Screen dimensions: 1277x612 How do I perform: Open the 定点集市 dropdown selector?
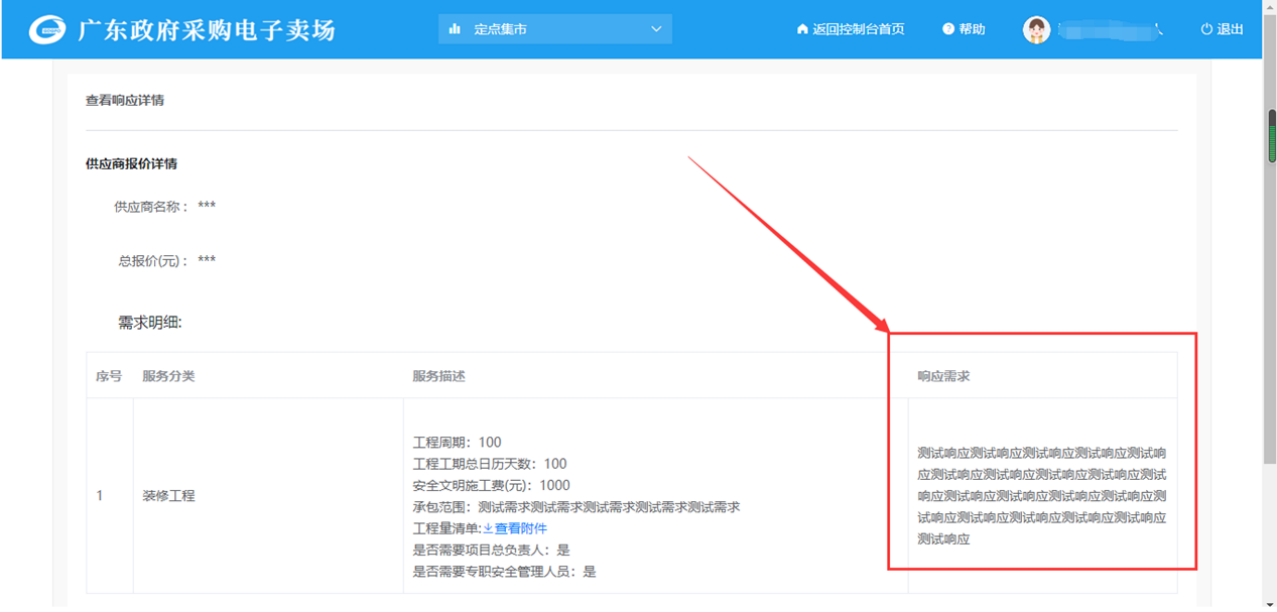coord(555,30)
